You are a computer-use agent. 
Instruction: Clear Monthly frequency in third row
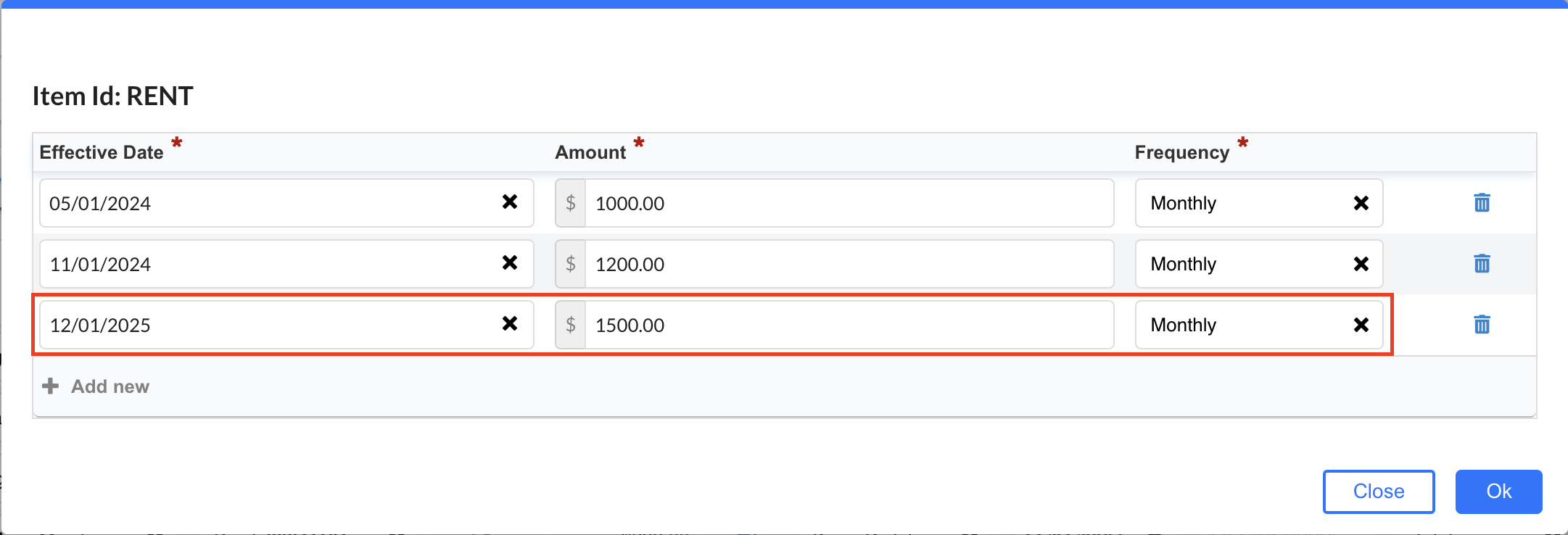coord(1361,325)
